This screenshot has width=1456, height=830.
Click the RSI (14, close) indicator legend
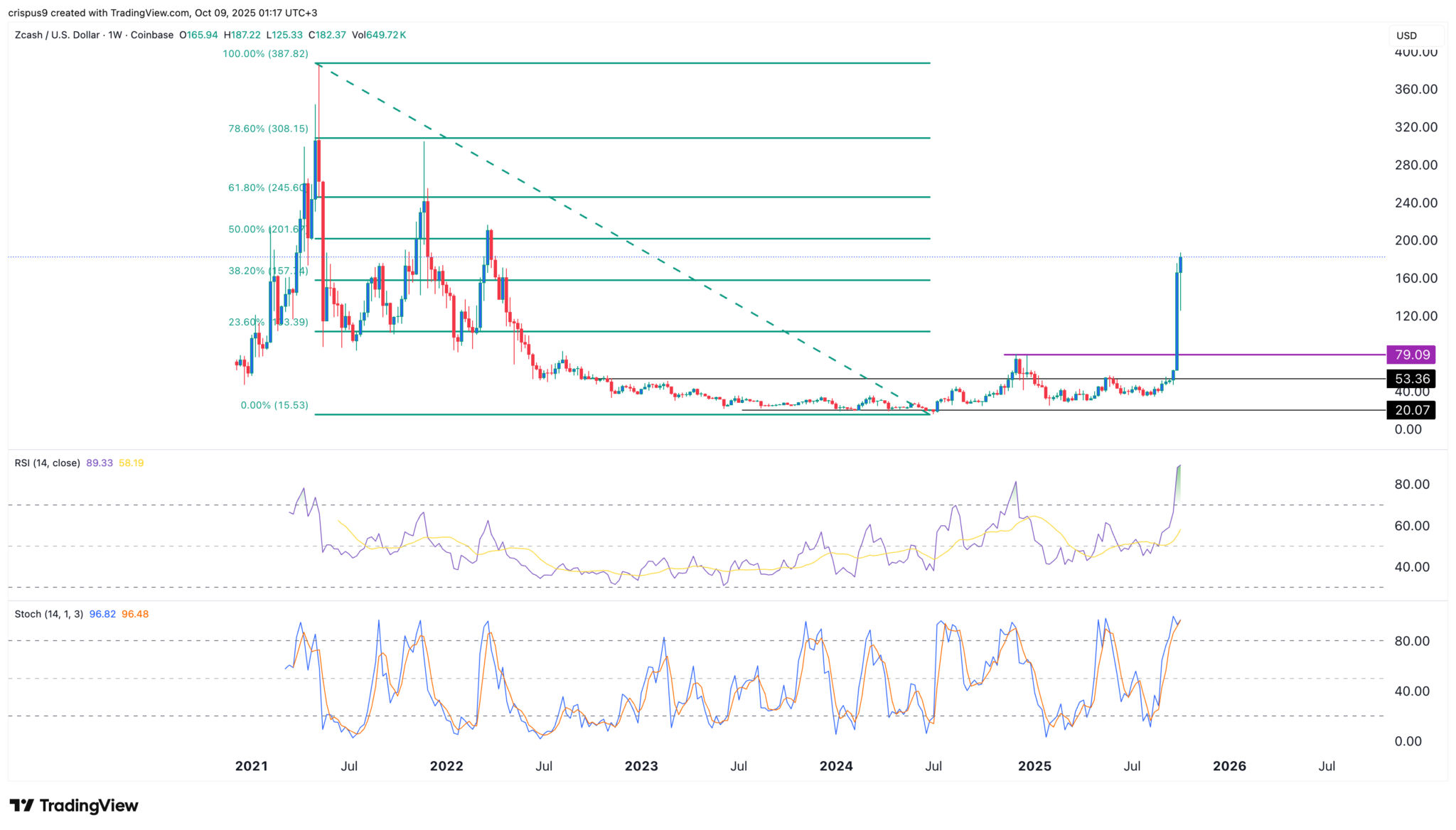47,463
